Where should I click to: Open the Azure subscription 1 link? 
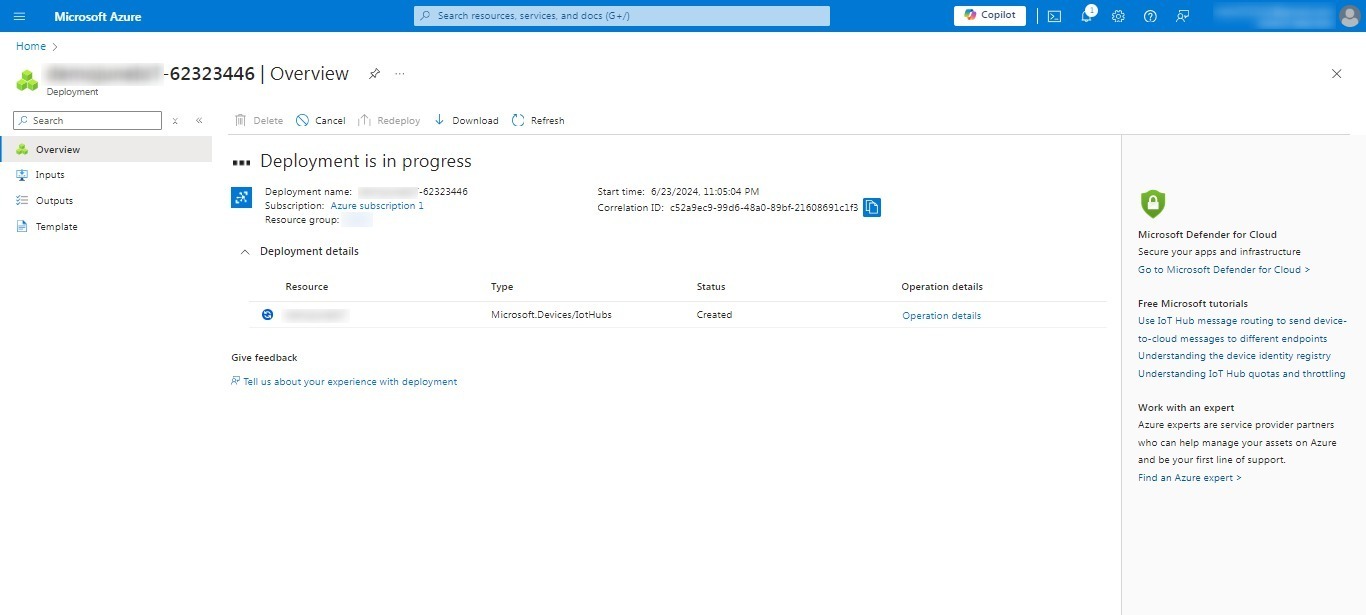click(x=377, y=206)
